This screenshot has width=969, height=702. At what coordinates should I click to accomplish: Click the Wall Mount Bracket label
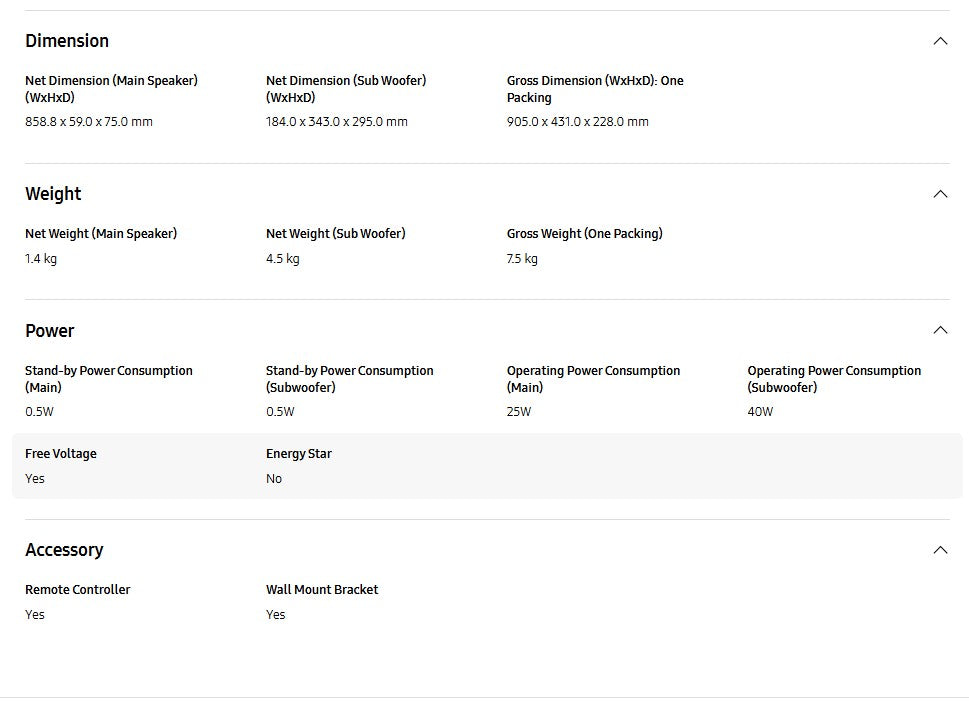click(x=322, y=590)
